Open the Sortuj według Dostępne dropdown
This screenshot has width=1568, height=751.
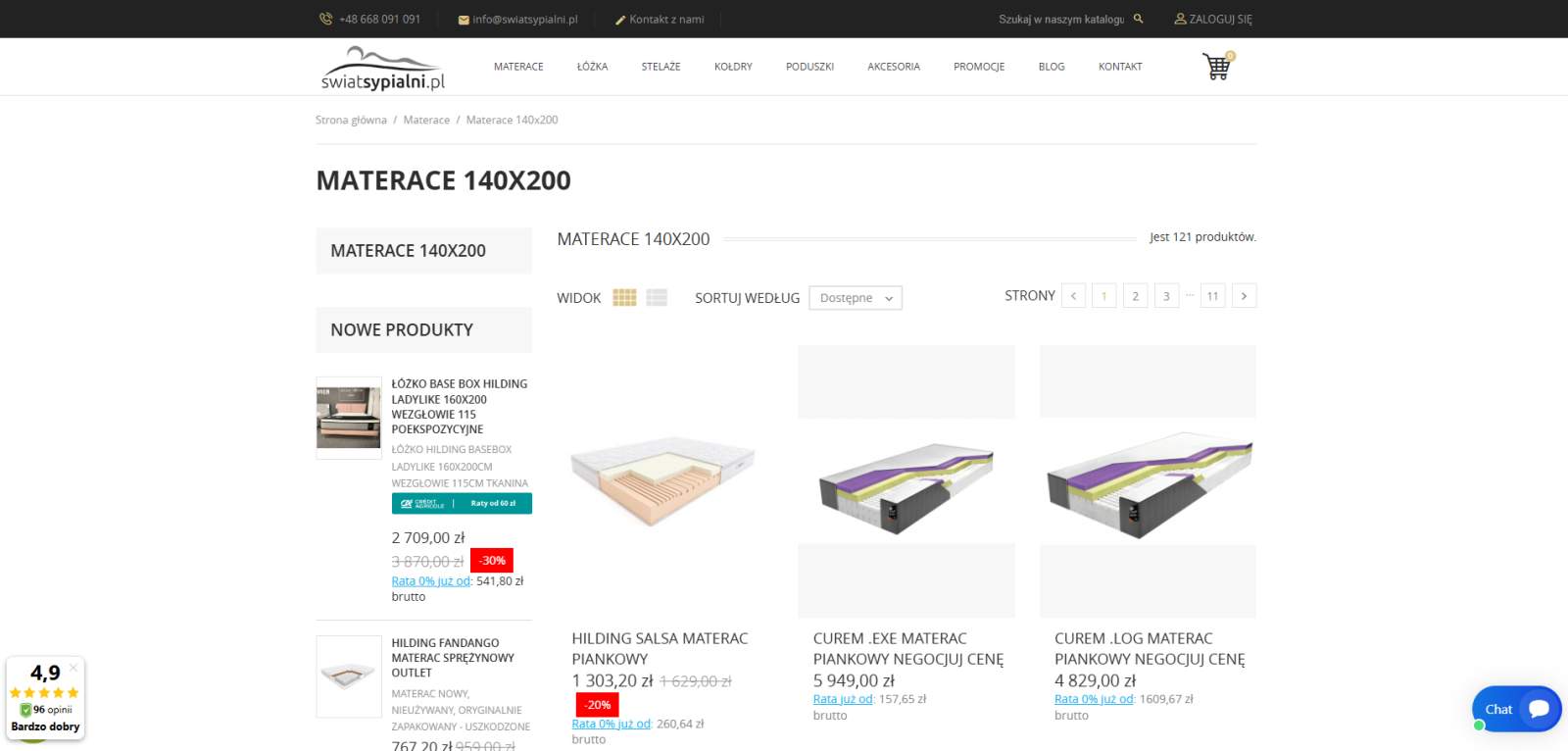(856, 298)
